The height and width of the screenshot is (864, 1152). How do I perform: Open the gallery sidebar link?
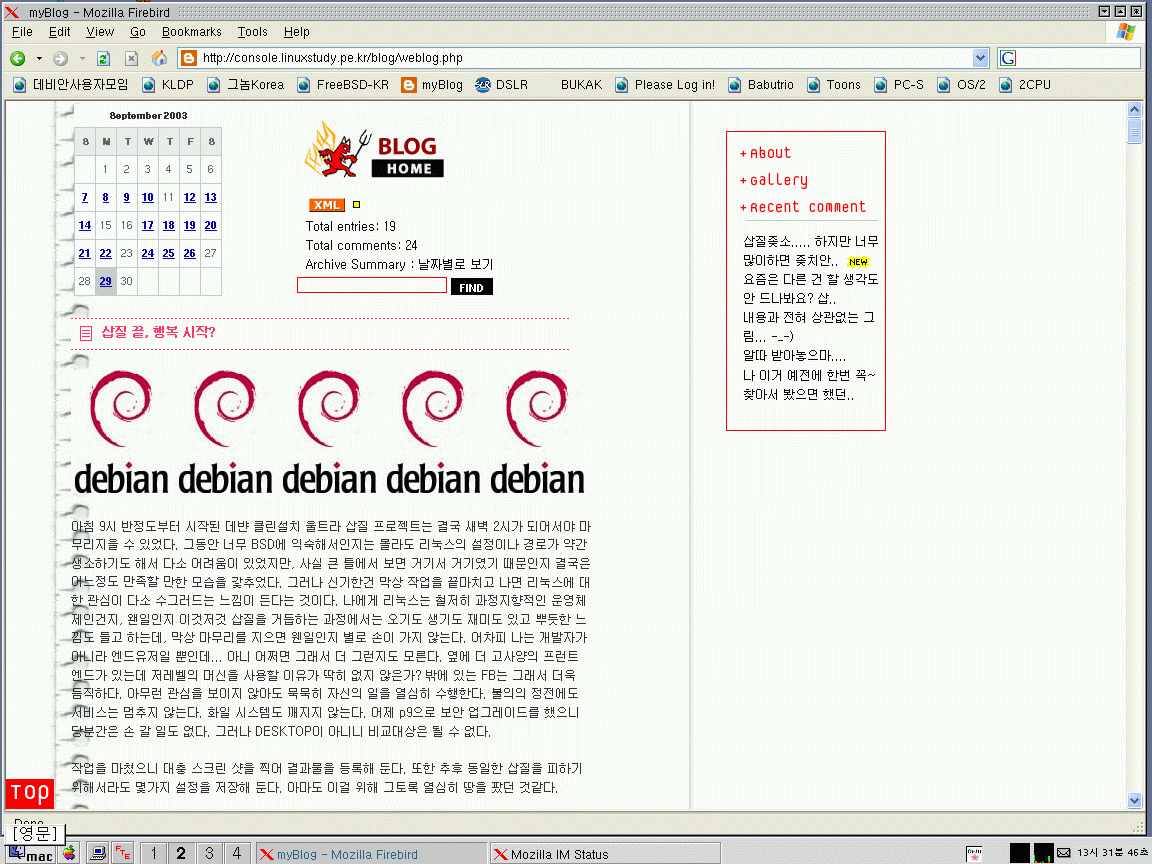778,180
